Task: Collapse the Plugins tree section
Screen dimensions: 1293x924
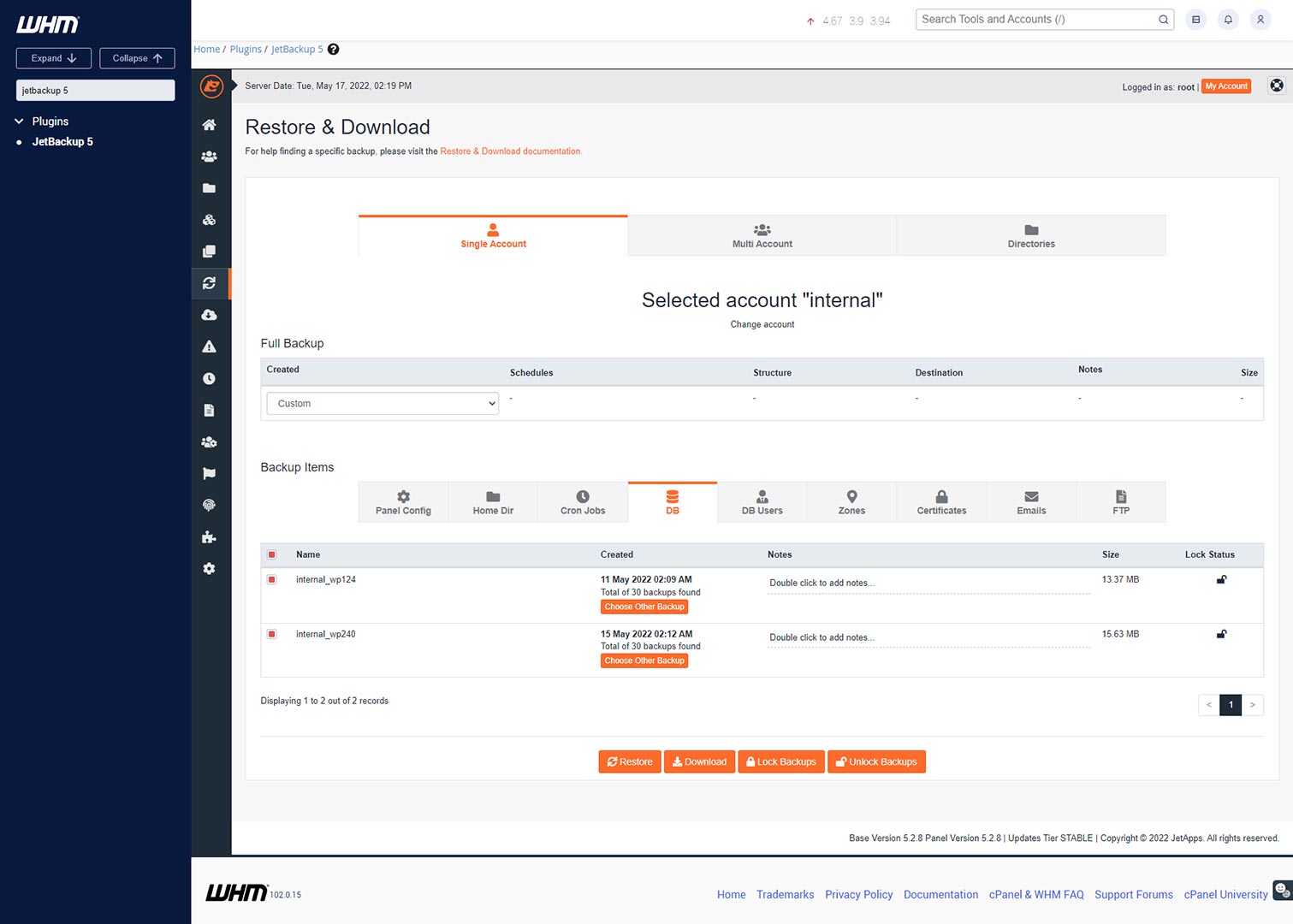Action: [19, 121]
